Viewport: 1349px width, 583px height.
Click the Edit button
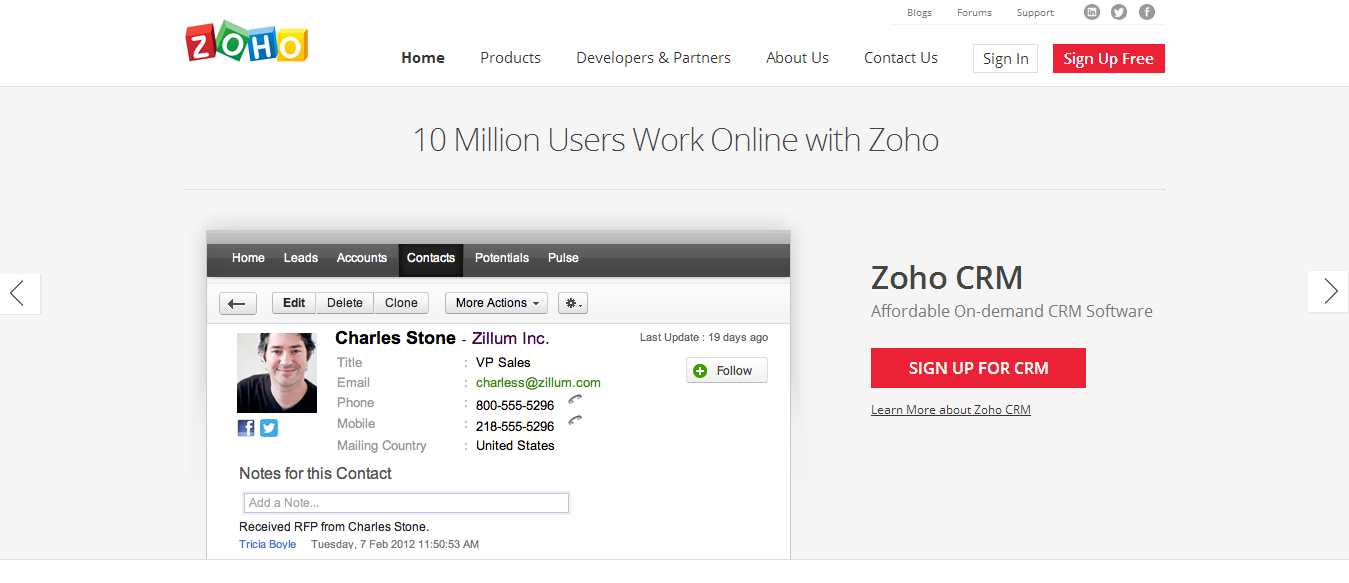tap(294, 303)
